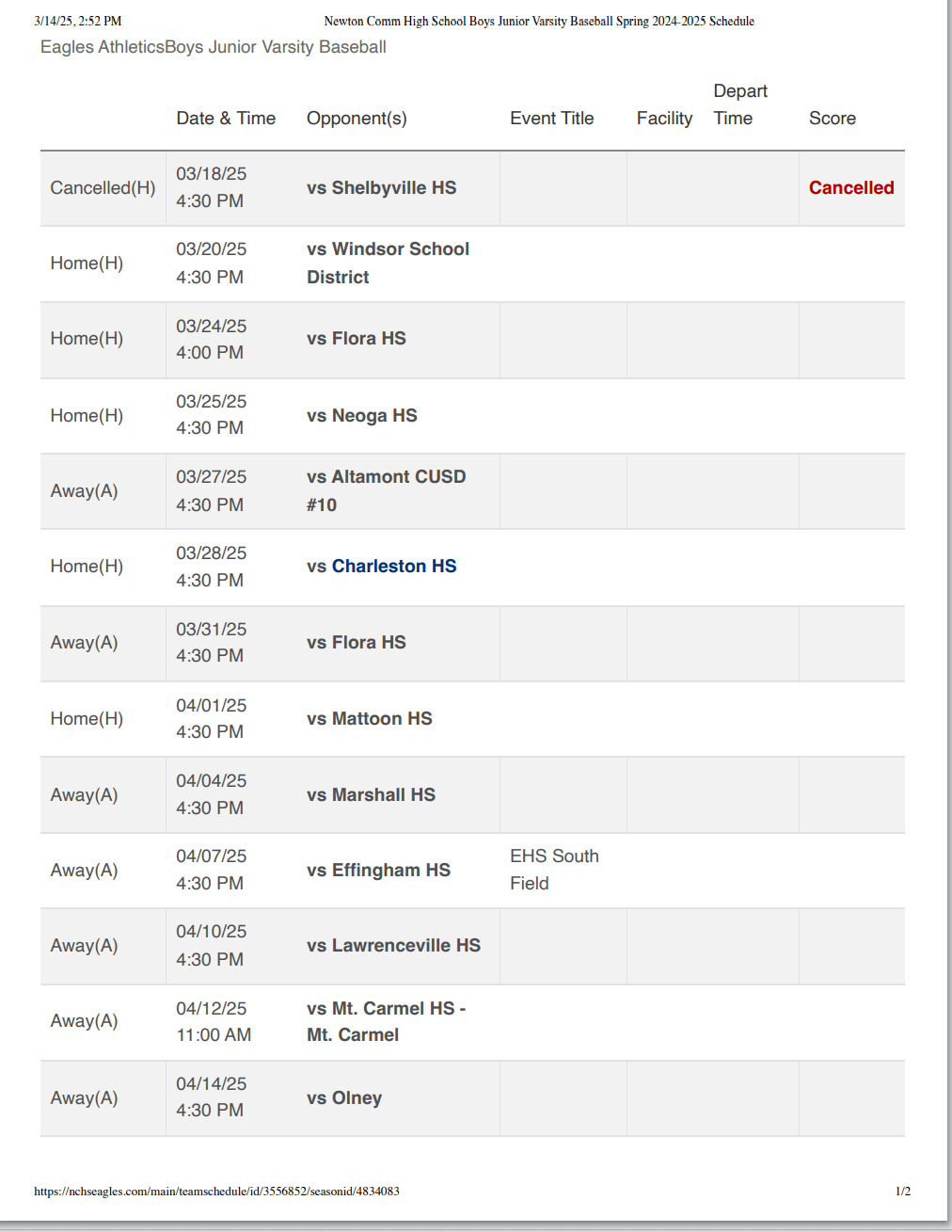Click the Eagles Athletics page heading
Screen dimensions: 952x1232
coord(214,47)
